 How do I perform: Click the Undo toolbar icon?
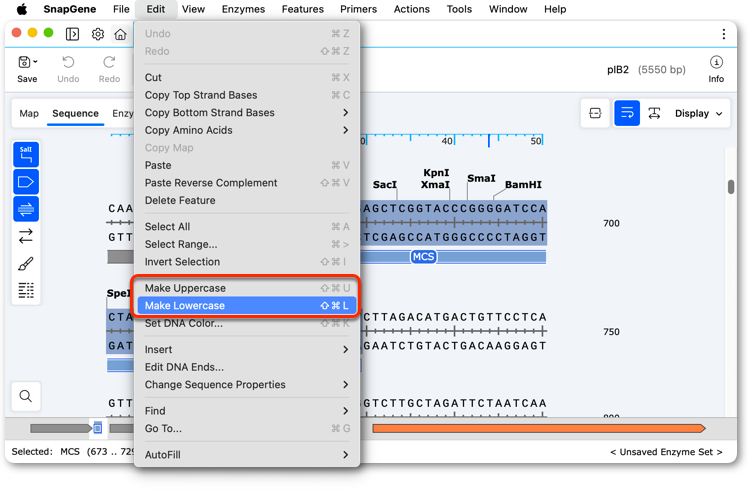coord(68,69)
